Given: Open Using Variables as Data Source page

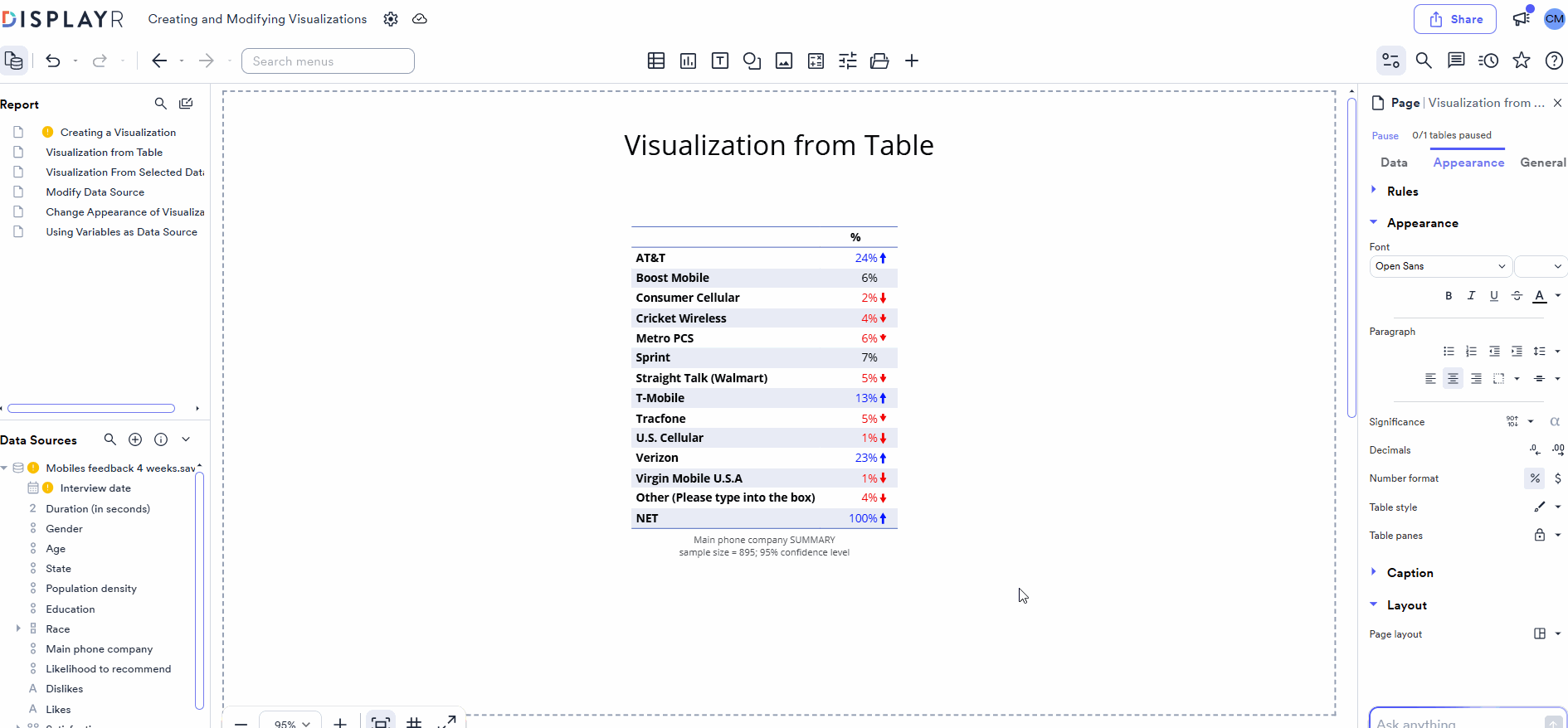Looking at the screenshot, I should 122,232.
